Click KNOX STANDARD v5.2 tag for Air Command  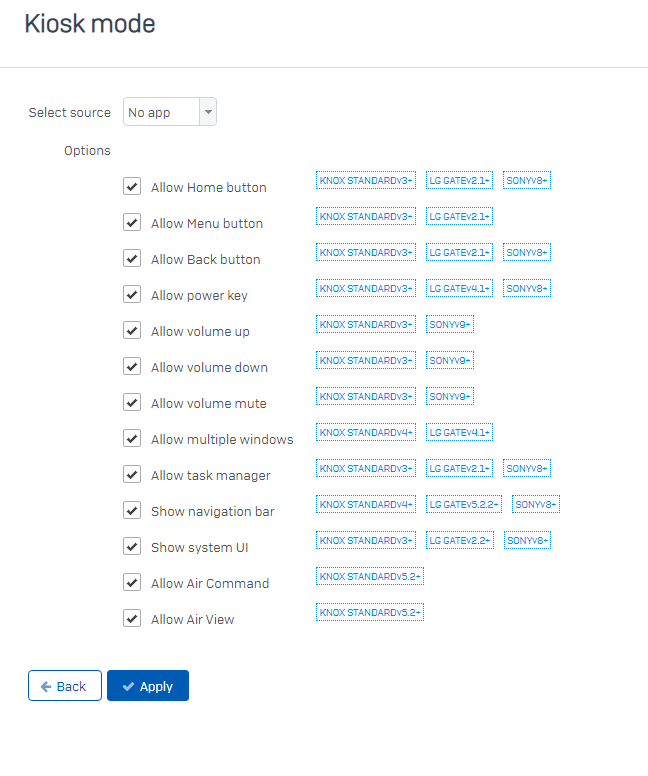(370, 577)
